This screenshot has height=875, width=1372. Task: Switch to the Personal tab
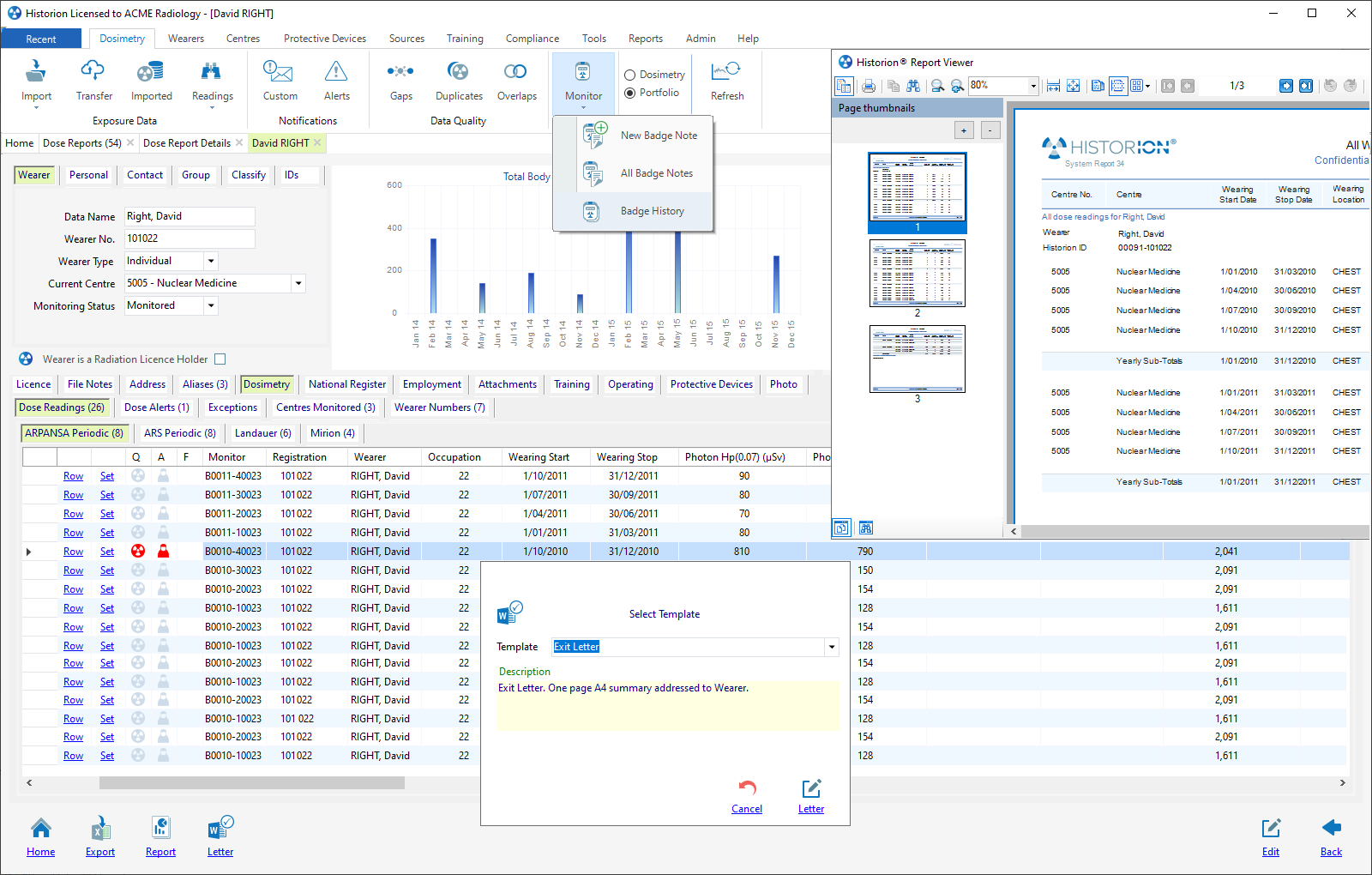(x=88, y=175)
